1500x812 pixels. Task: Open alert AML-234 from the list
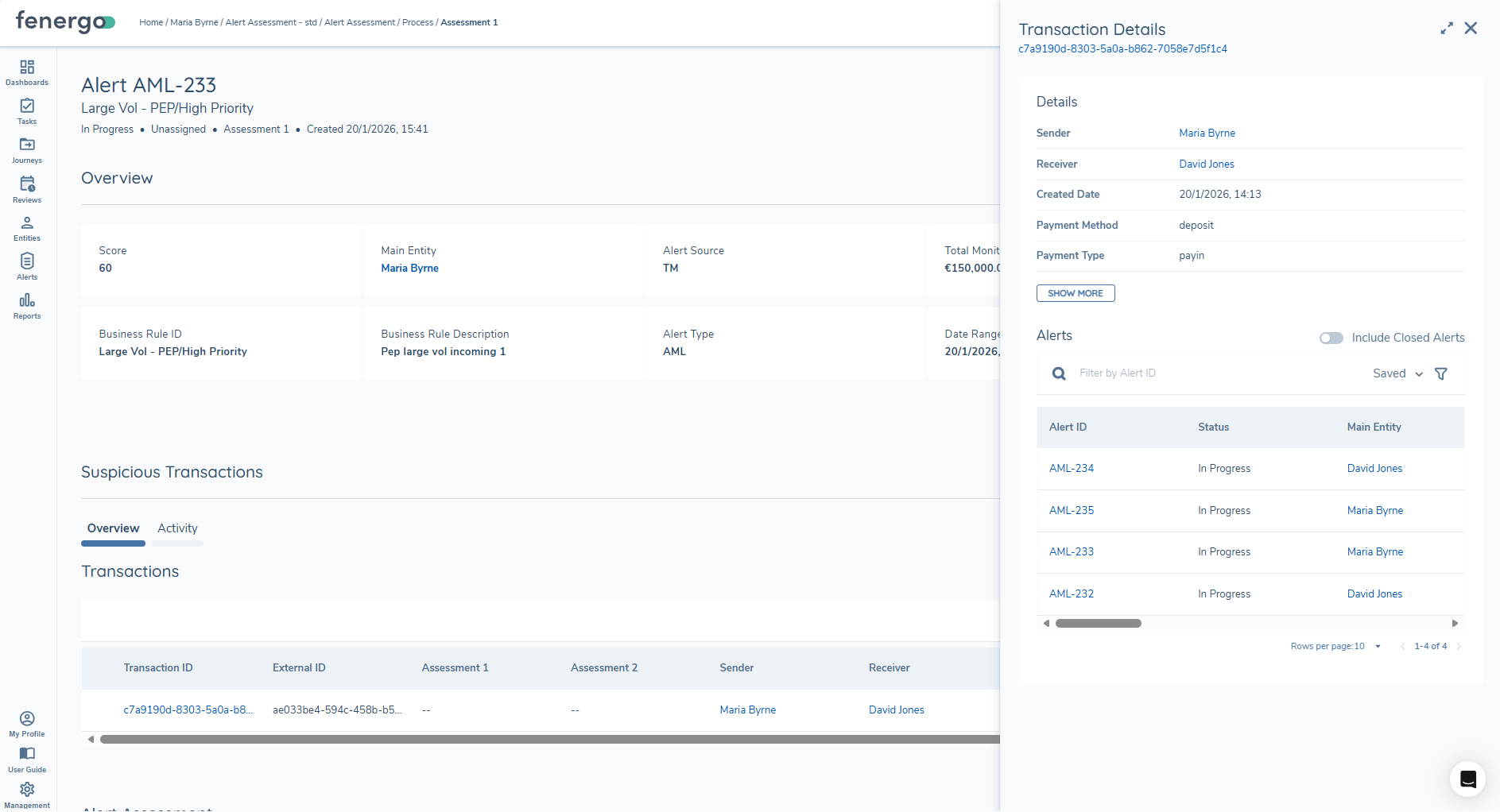[x=1071, y=468]
